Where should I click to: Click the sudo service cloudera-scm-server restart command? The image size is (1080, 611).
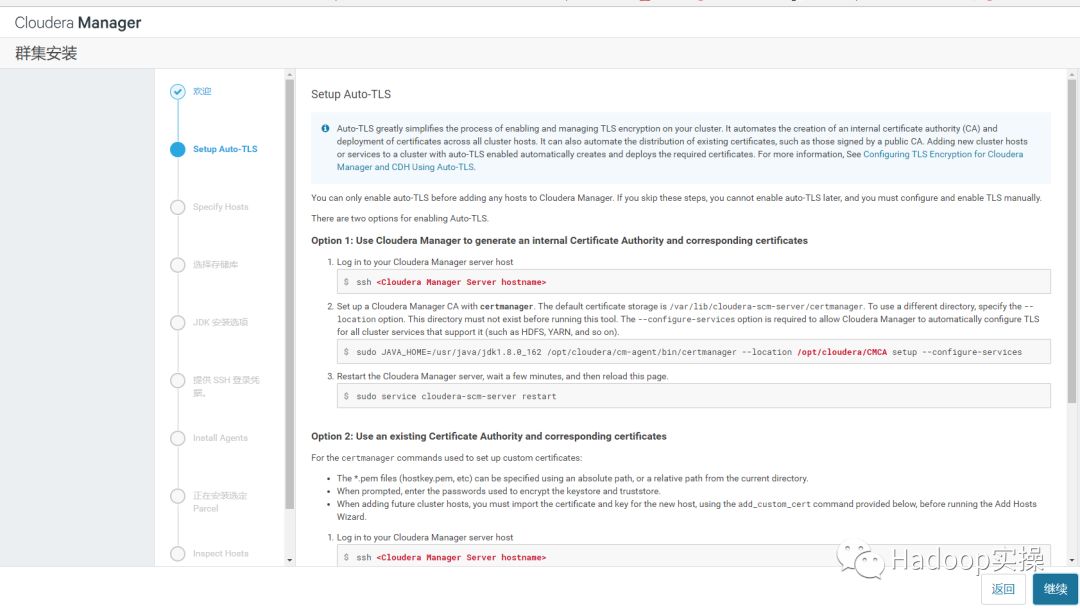coord(694,396)
